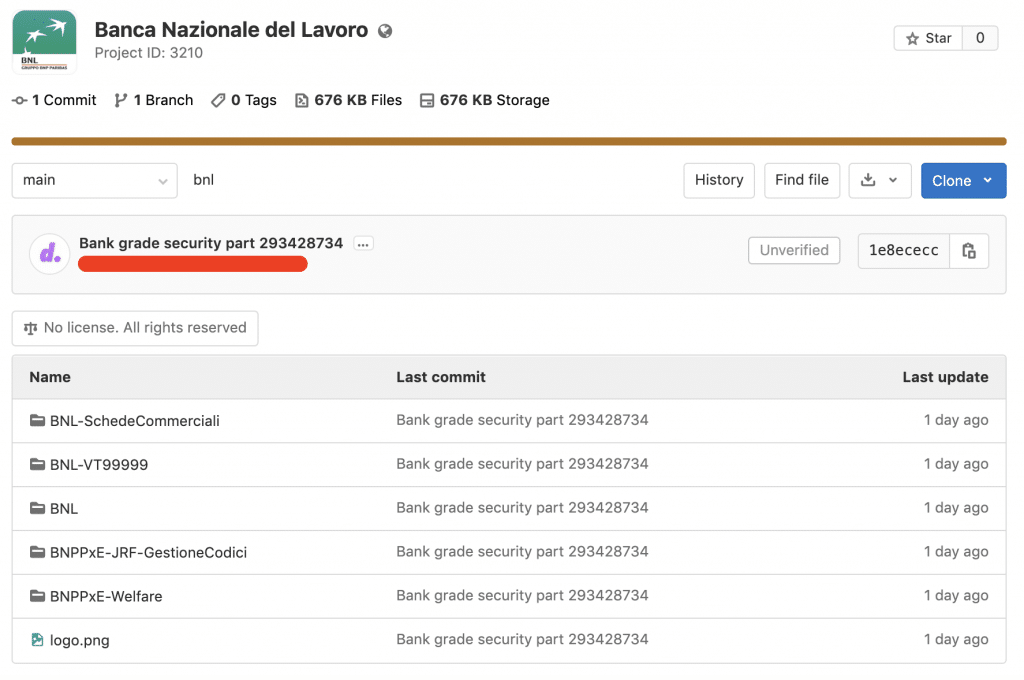Click the commit SHA 1e8ececc
Image resolution: width=1024 pixels, height=680 pixels.
pos(904,250)
